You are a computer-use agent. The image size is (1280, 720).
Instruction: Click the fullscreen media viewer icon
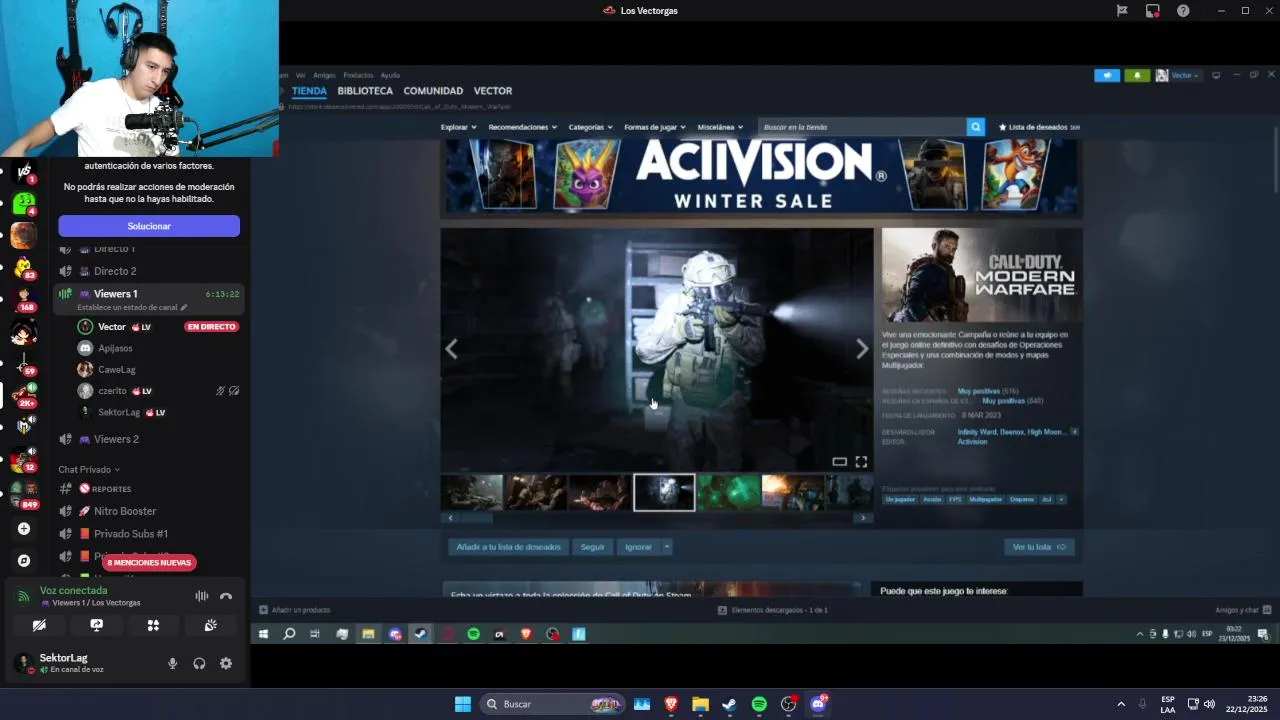861,462
